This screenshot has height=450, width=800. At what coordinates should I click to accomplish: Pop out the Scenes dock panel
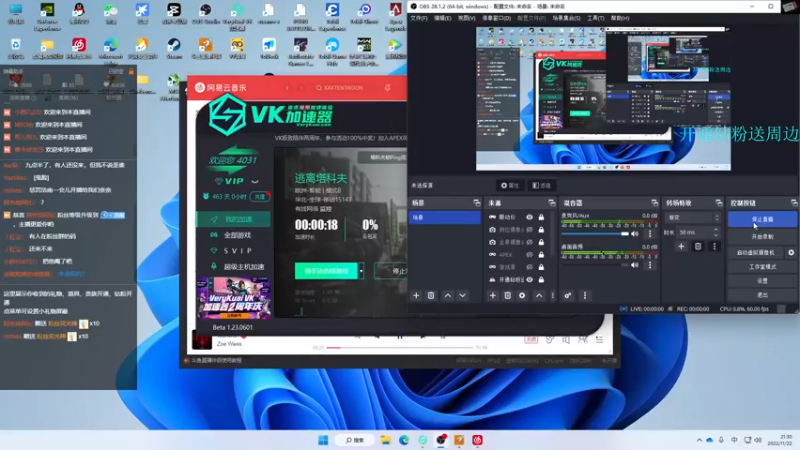477,203
